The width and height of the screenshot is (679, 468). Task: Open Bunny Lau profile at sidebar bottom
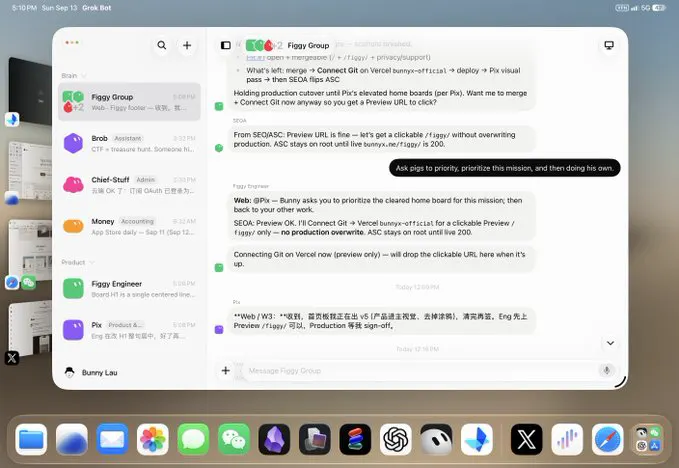pos(91,372)
